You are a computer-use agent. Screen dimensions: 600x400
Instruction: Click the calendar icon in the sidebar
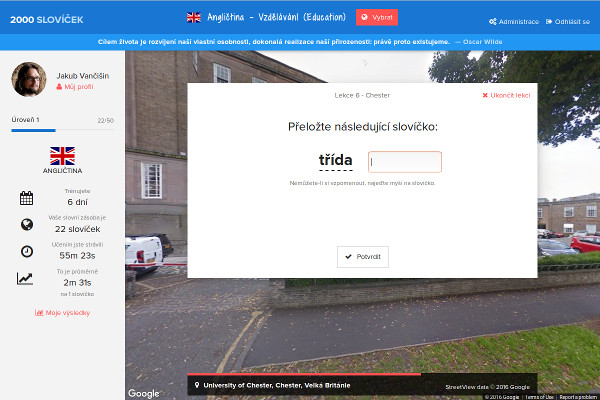26,198
